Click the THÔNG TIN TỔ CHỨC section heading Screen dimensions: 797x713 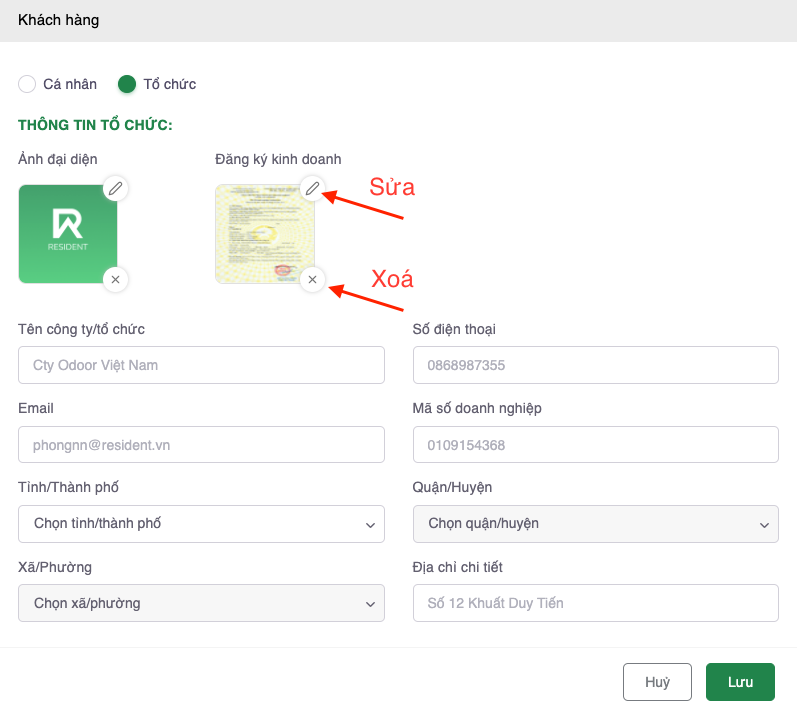(x=96, y=125)
